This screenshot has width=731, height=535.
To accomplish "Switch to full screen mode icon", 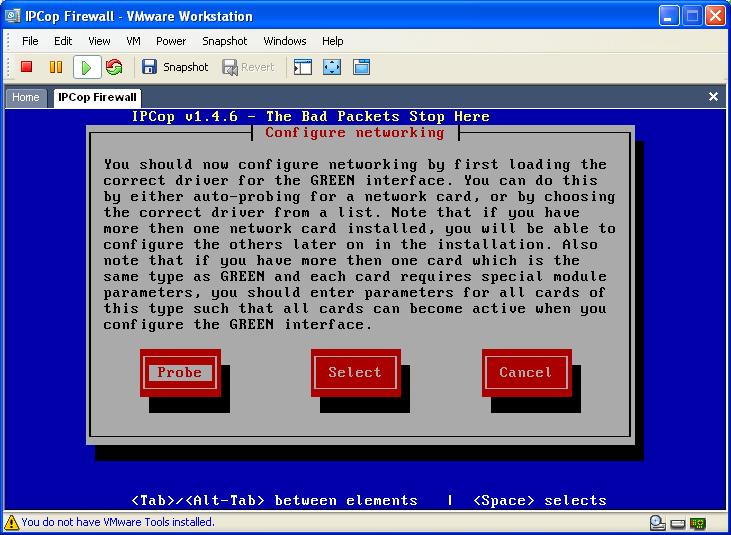I will (x=332, y=67).
